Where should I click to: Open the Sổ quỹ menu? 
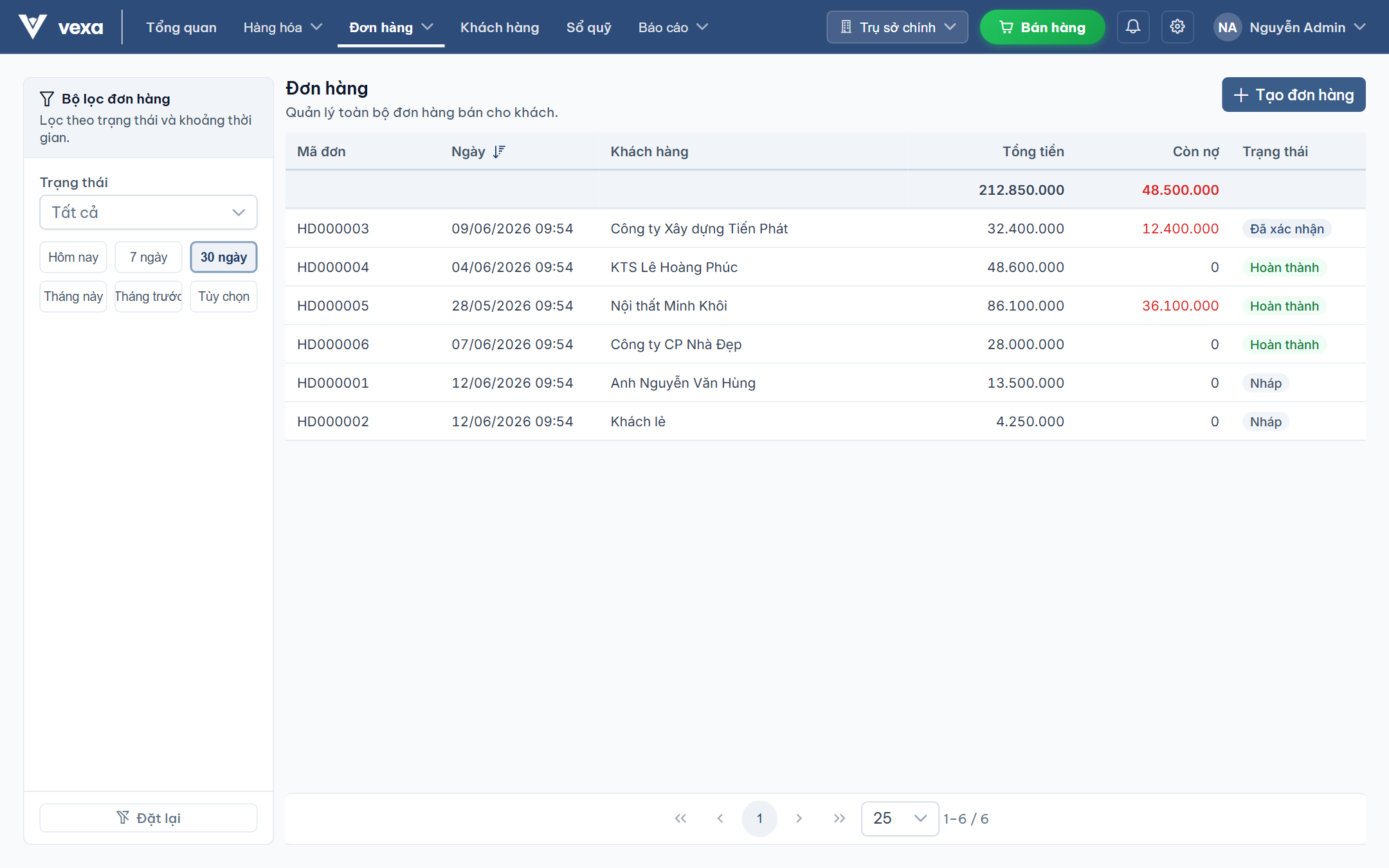coord(588,27)
